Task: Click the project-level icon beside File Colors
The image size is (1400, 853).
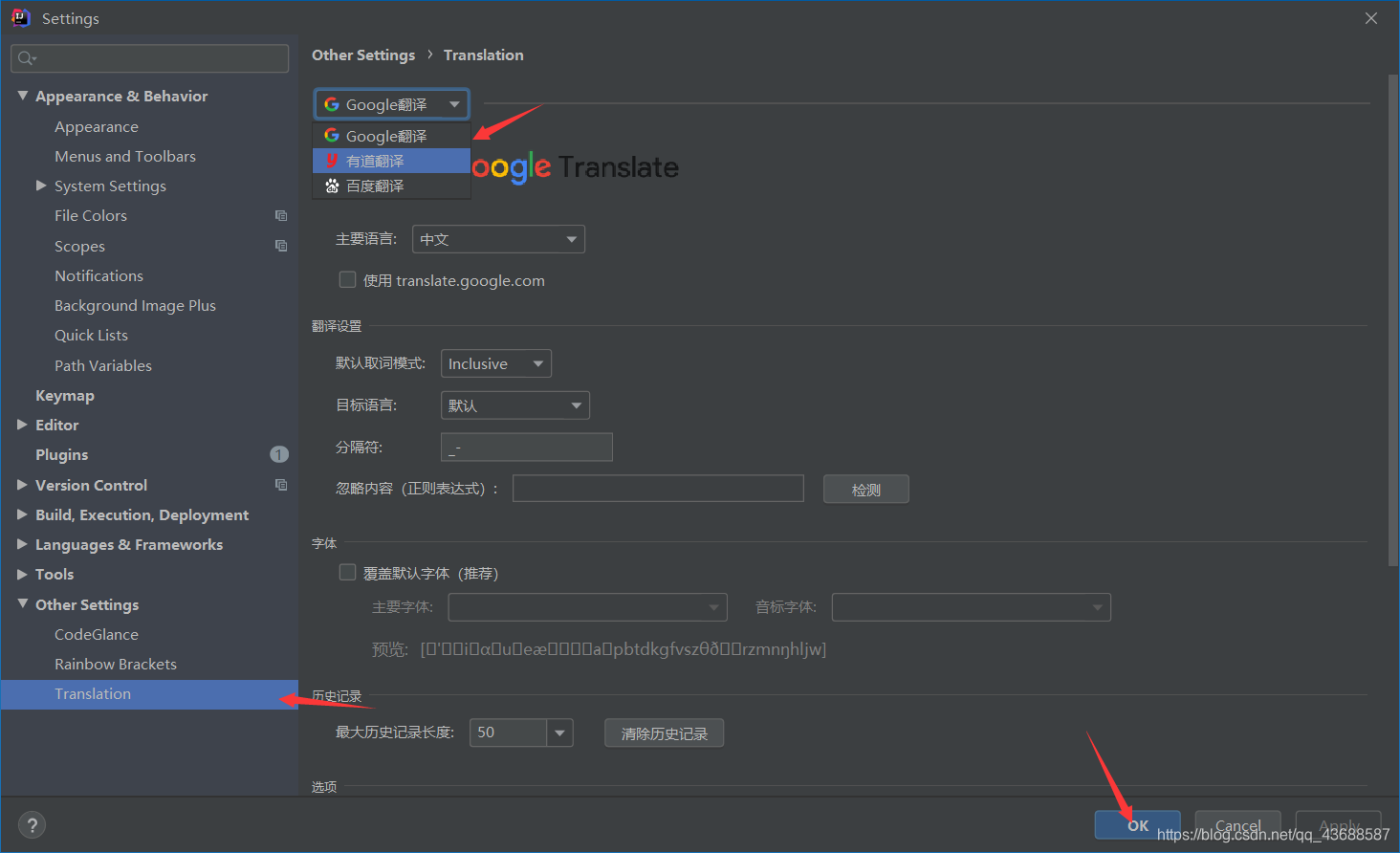Action: 281,216
